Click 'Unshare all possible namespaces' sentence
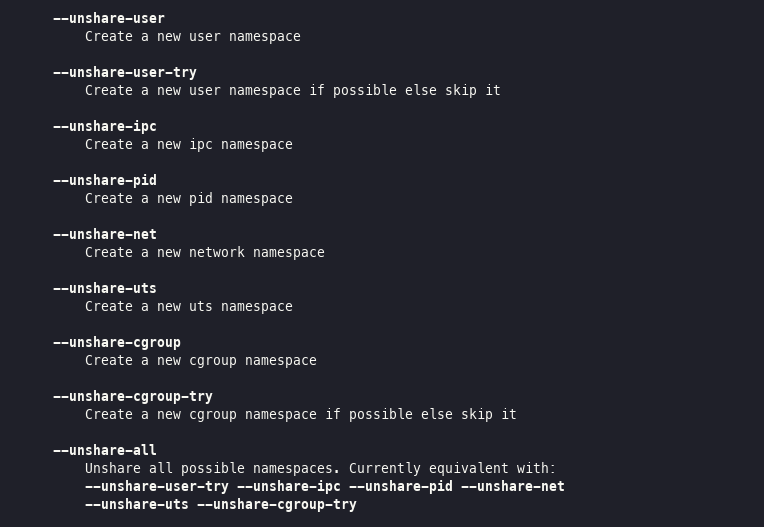Screen dimensions: 764x527 [x=212, y=469]
